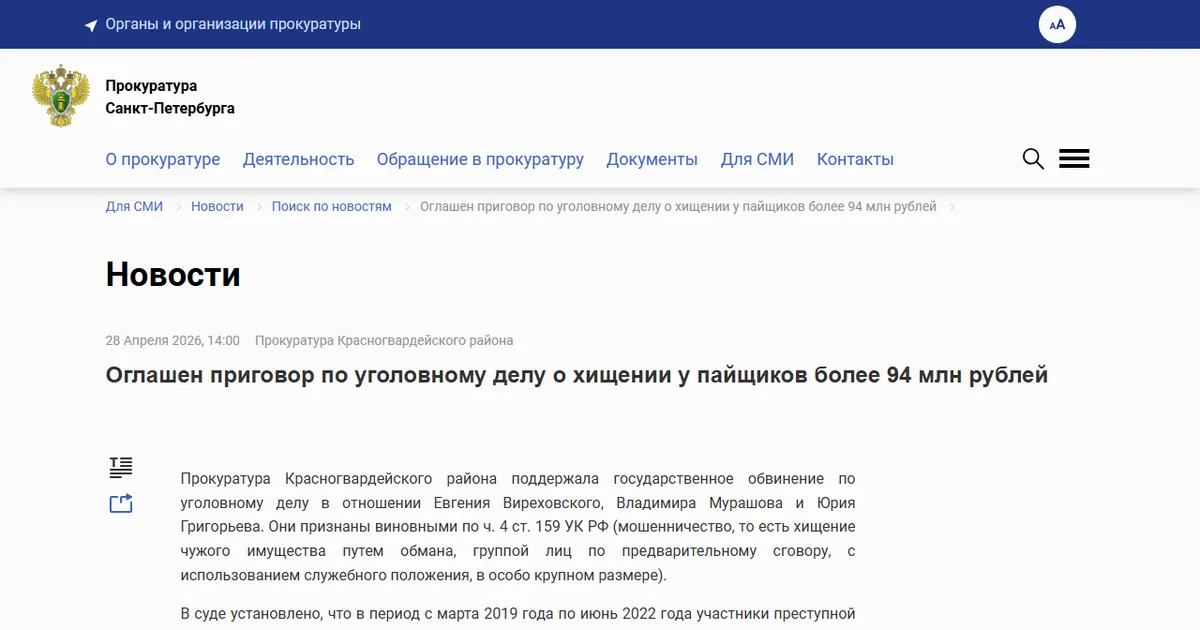The image size is (1200, 630).
Task: Open the Контакты menu
Action: tap(855, 159)
